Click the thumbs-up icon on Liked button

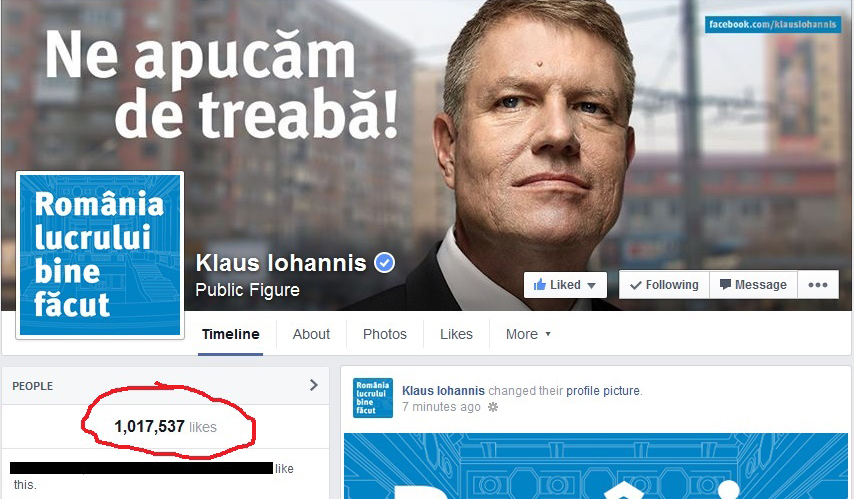(x=539, y=284)
